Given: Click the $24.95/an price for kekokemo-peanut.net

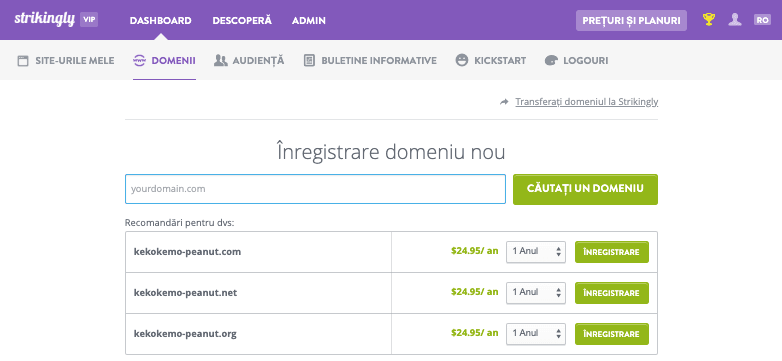Looking at the screenshot, I should (x=474, y=292).
